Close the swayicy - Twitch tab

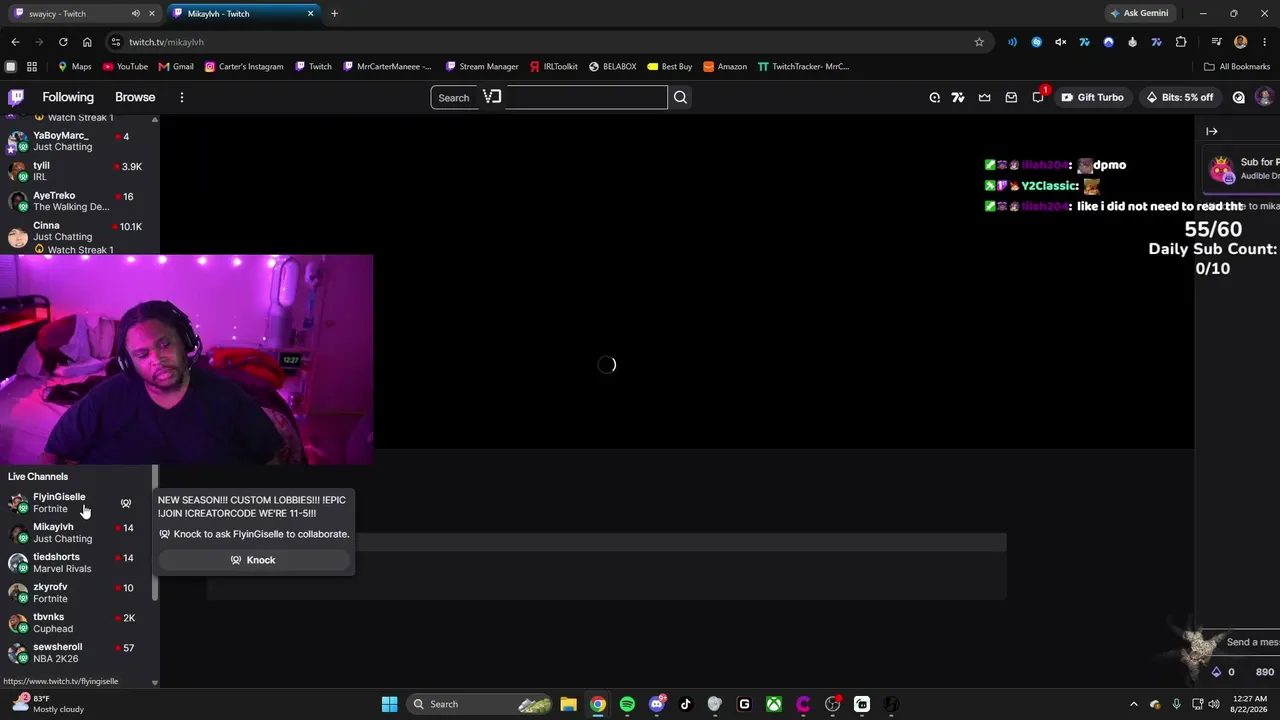click(x=151, y=14)
